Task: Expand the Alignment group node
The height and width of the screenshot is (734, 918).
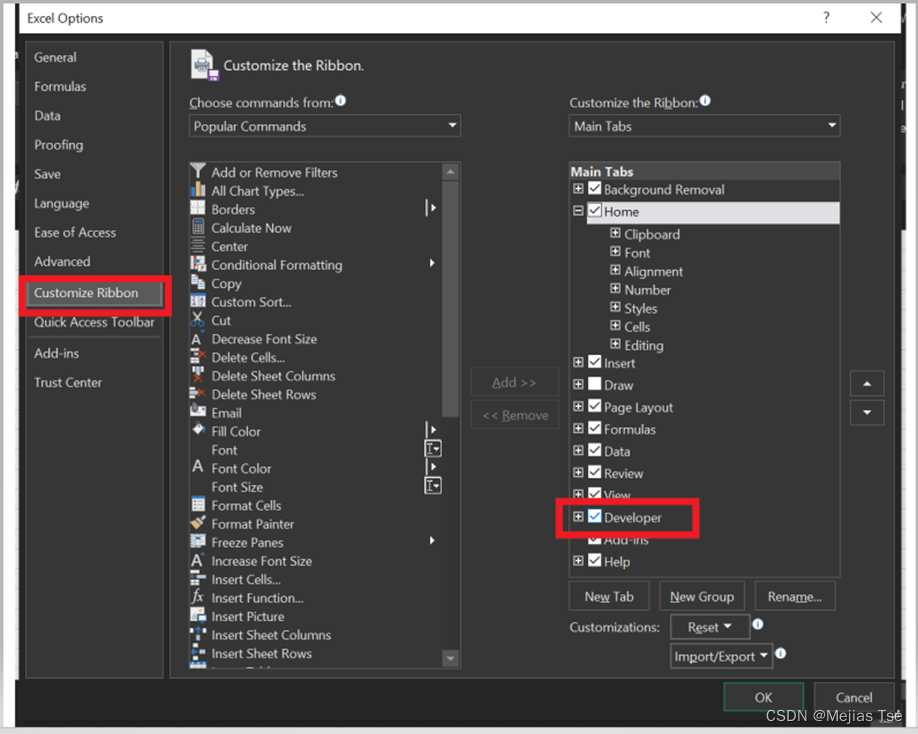Action: [615, 270]
